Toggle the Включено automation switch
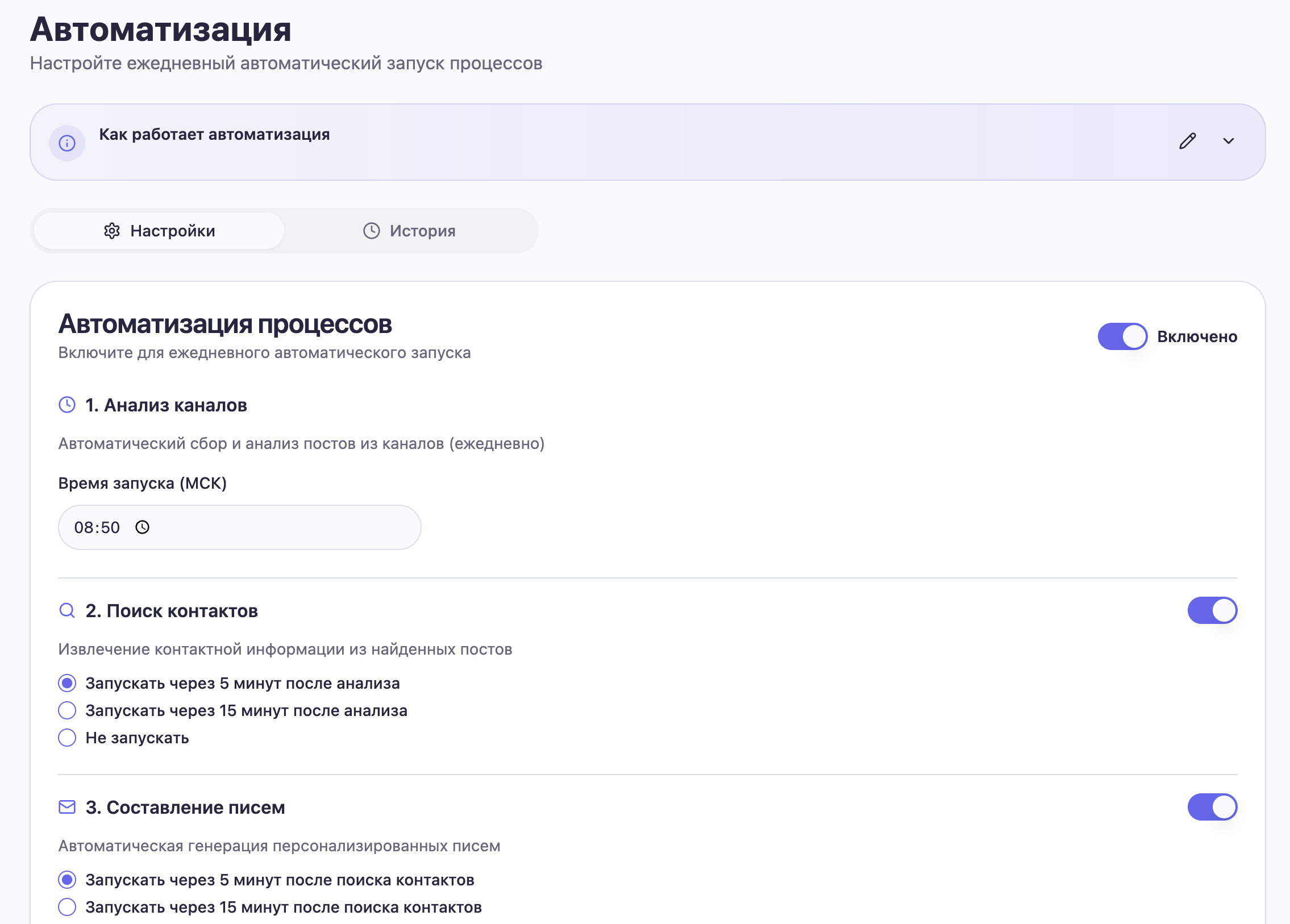 pyautogui.click(x=1122, y=336)
